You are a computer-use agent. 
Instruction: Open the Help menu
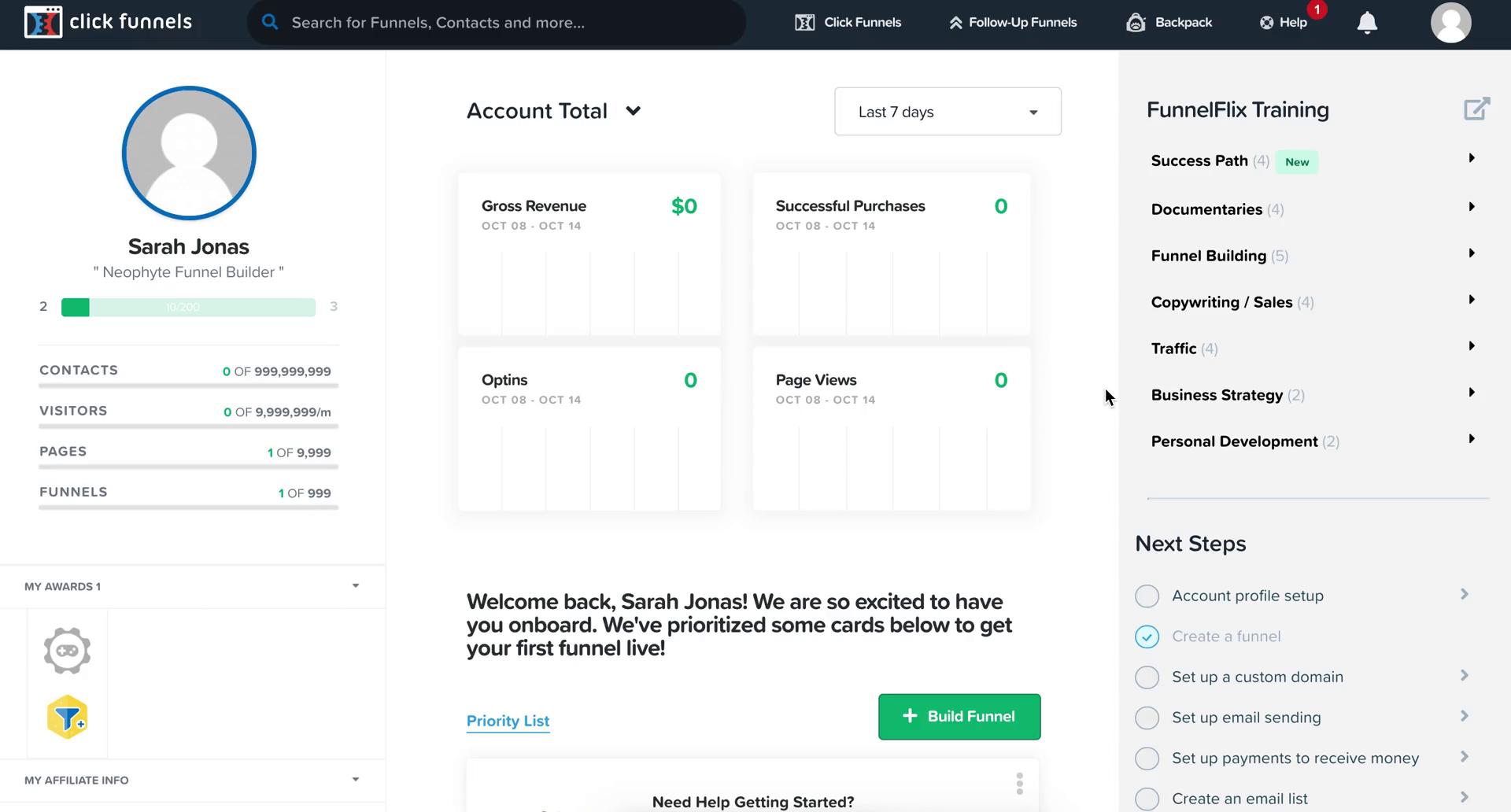coord(1284,22)
